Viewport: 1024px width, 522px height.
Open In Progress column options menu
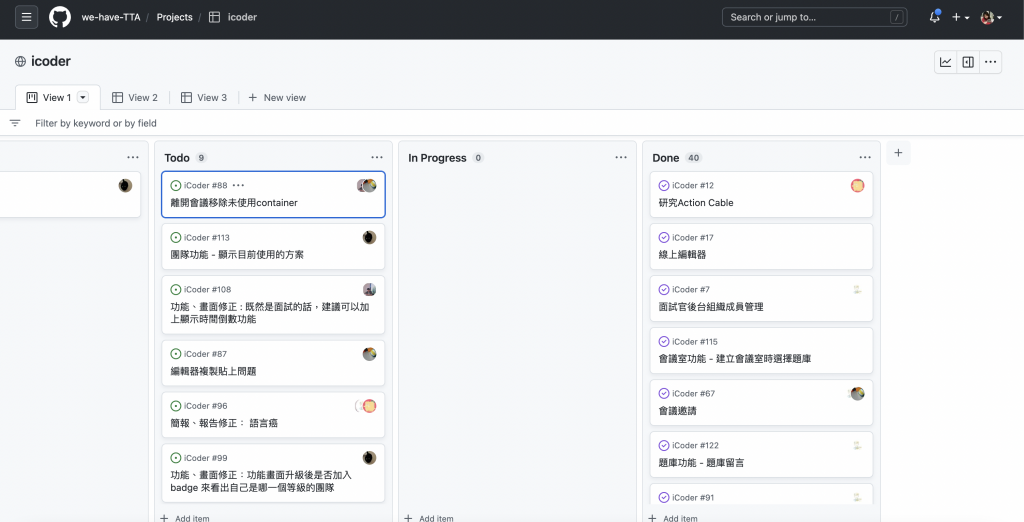click(x=621, y=157)
